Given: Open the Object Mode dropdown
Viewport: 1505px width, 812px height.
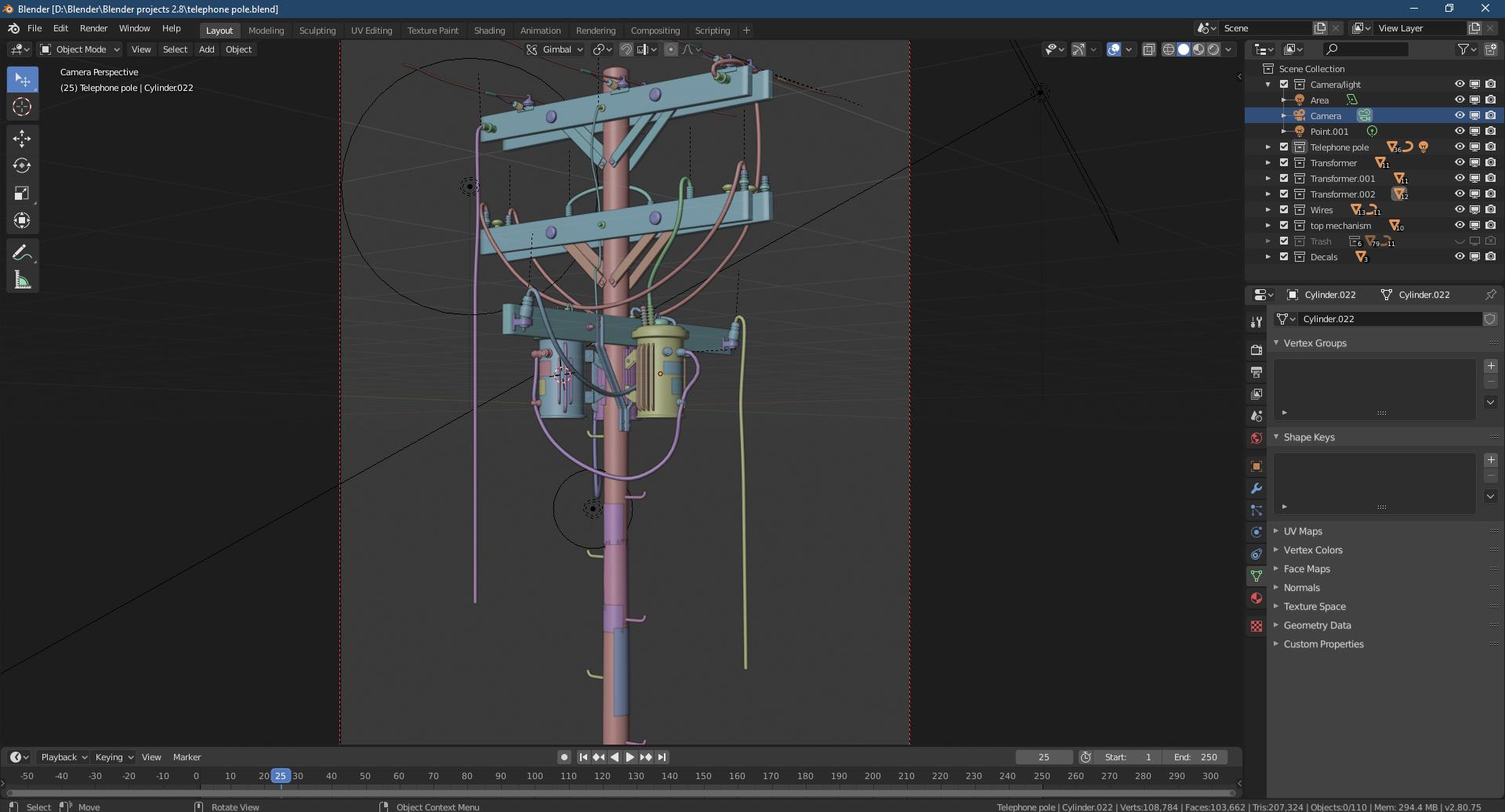Looking at the screenshot, I should click(80, 49).
